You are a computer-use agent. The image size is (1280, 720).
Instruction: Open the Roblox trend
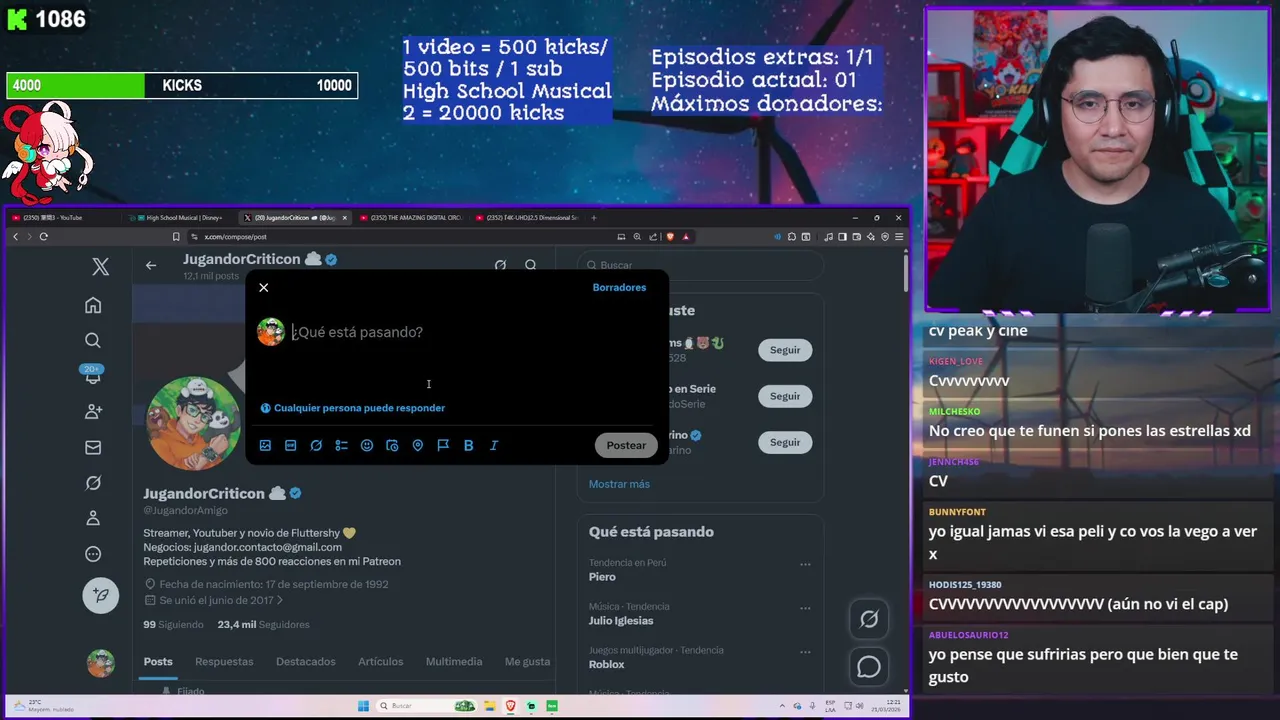coord(607,664)
